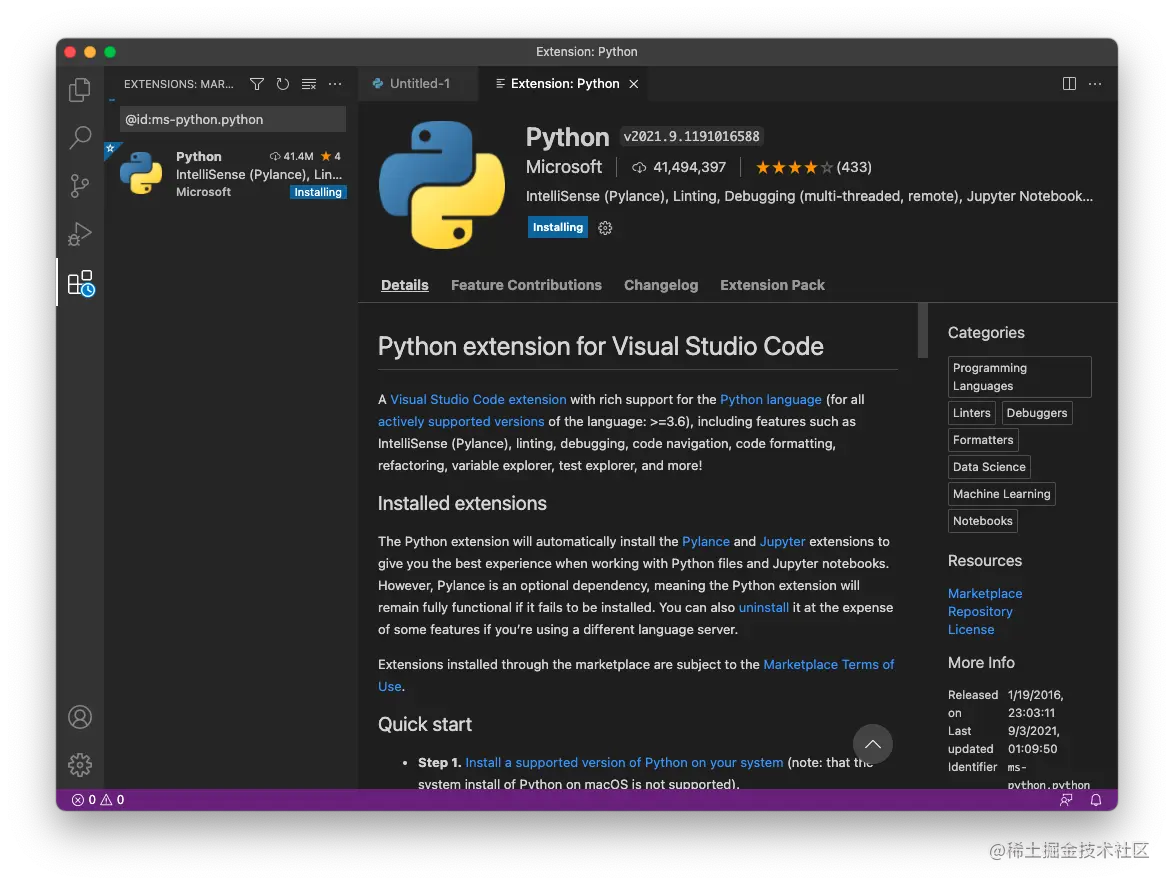
Task: Open Run and Debug view icon
Action: click(x=79, y=234)
